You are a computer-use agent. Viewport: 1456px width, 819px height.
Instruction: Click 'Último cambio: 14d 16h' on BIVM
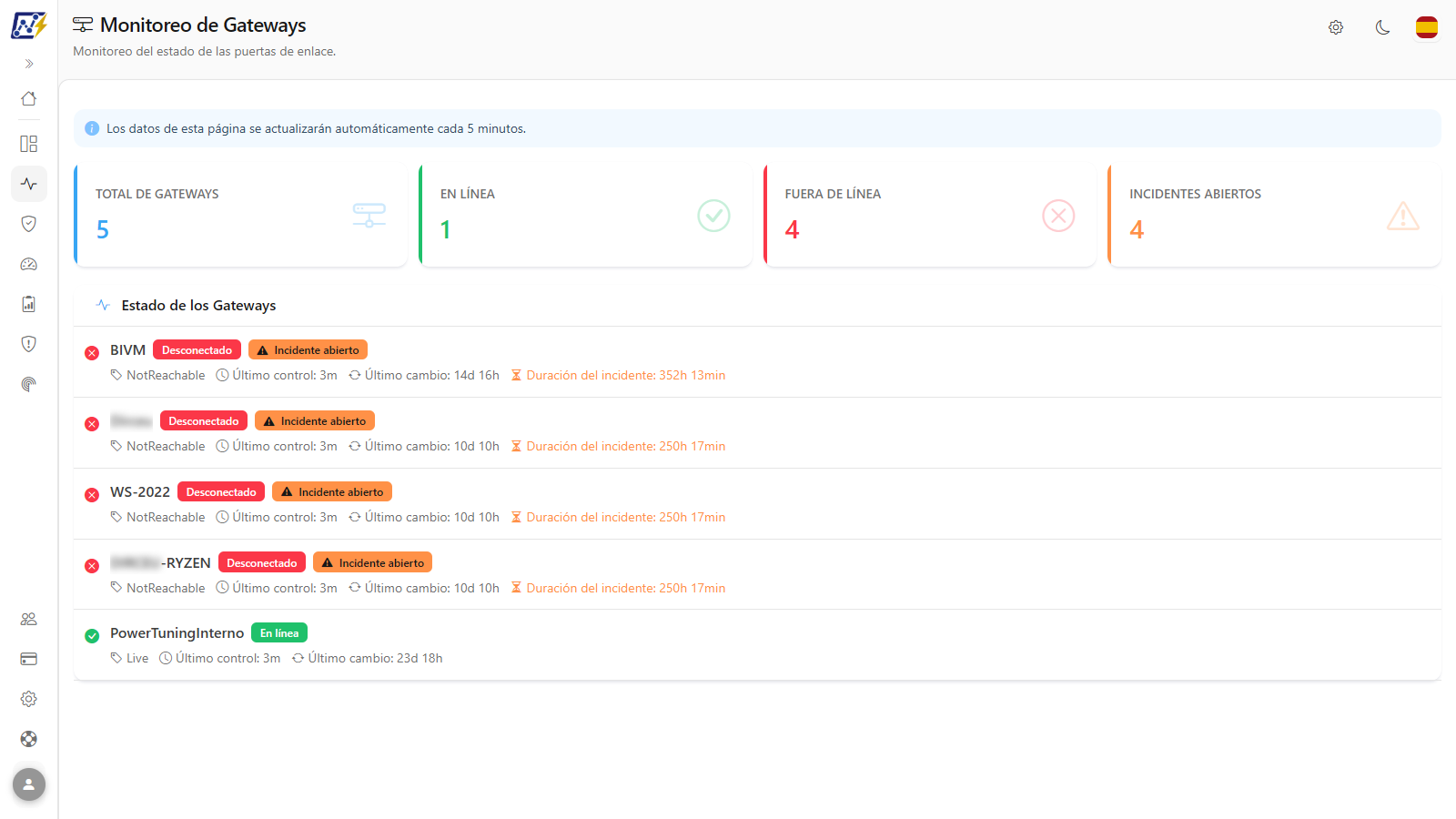click(424, 375)
